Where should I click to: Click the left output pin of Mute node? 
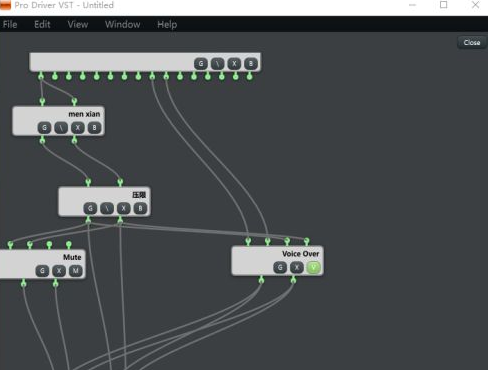[x=23, y=283]
